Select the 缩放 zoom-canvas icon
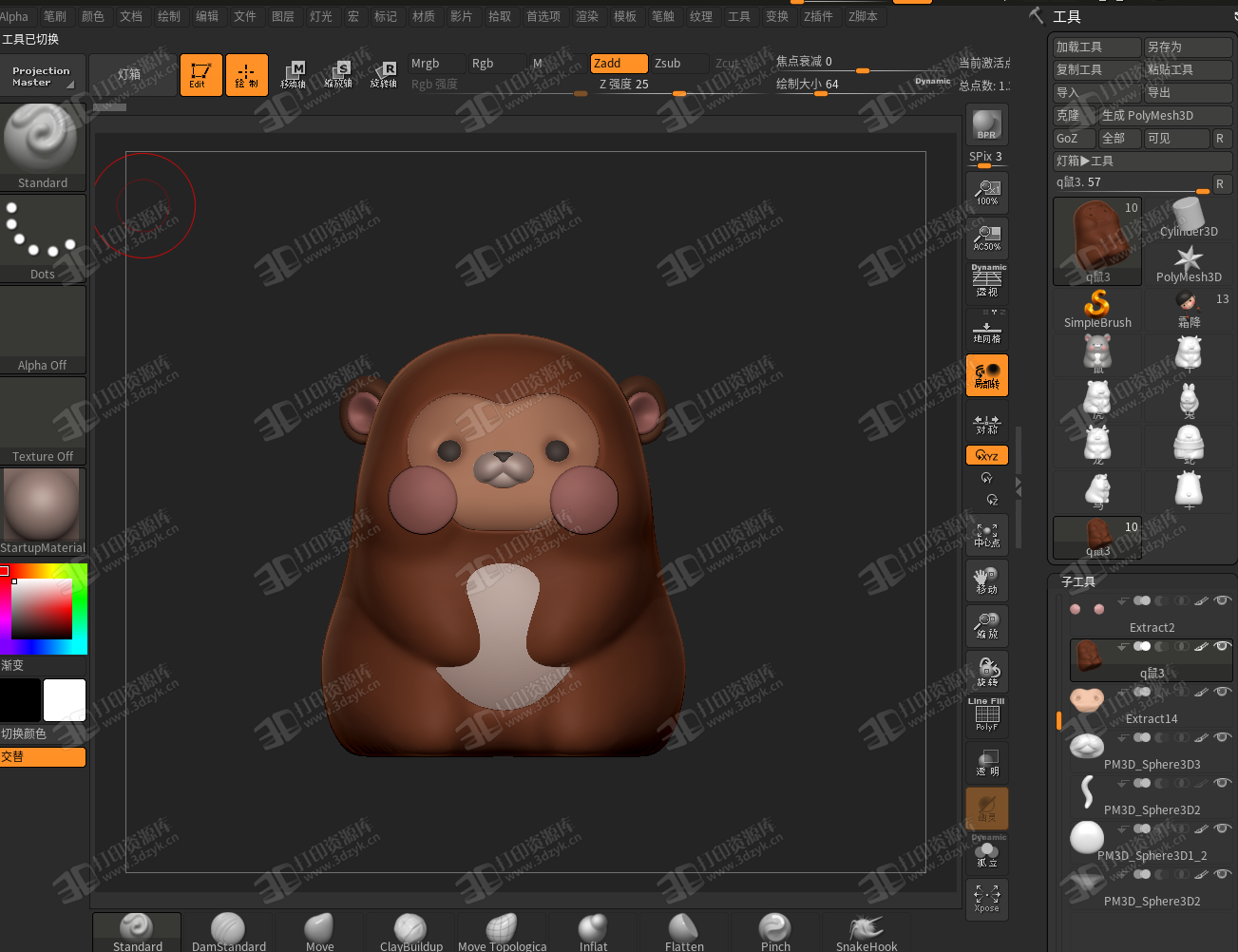Image resolution: width=1238 pixels, height=952 pixels. coord(986,626)
